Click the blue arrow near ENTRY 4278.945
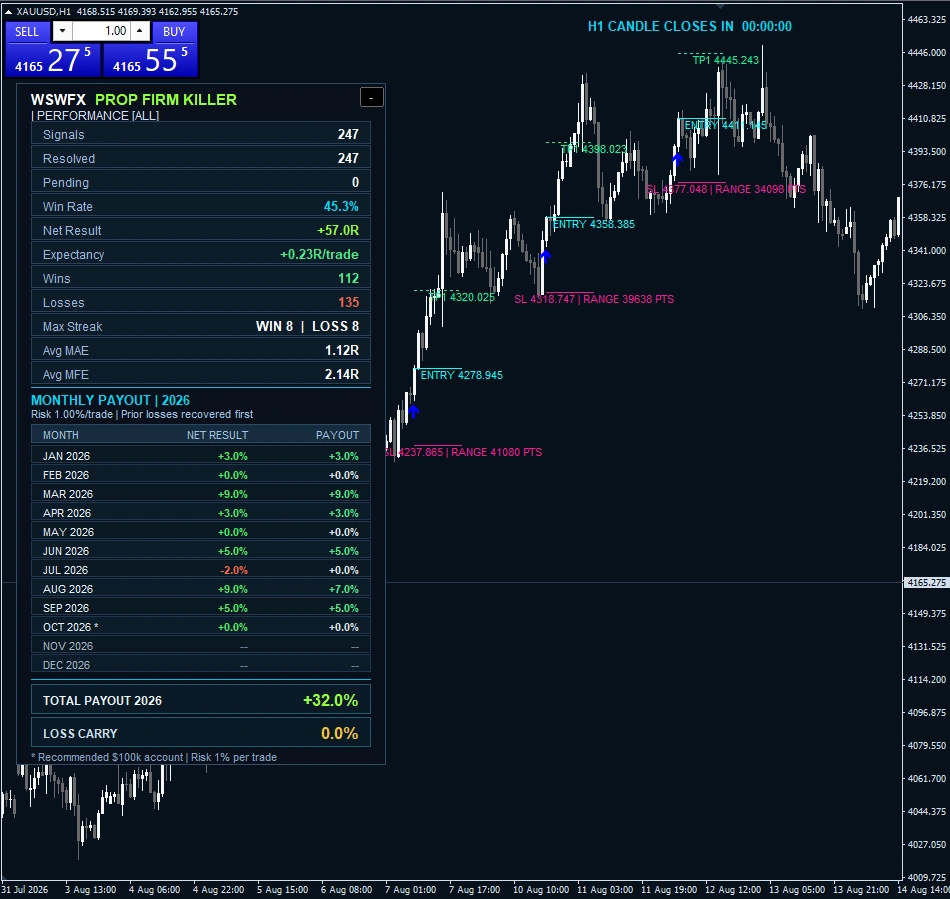Image resolution: width=950 pixels, height=899 pixels. (413, 411)
